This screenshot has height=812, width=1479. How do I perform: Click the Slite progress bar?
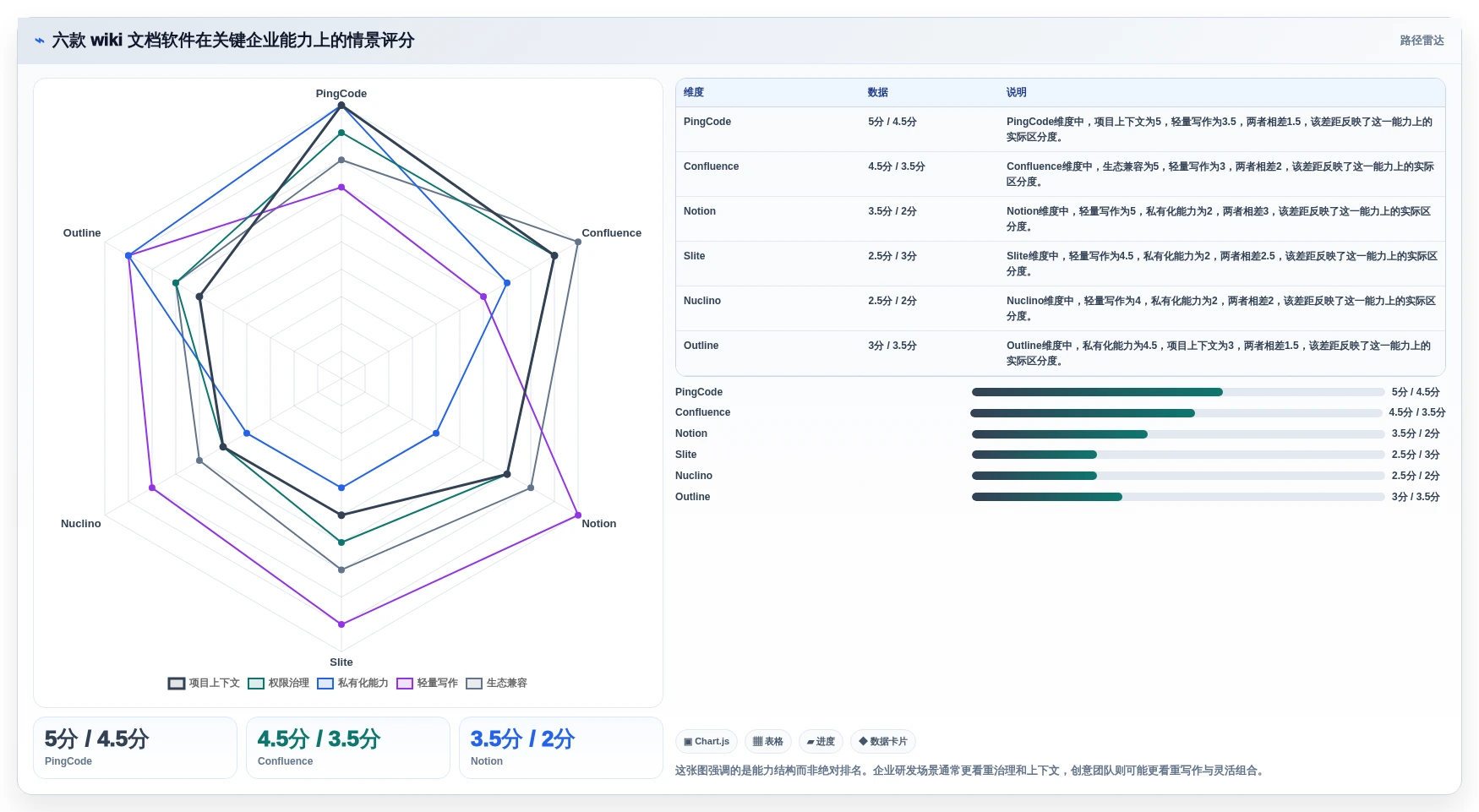click(x=1178, y=455)
